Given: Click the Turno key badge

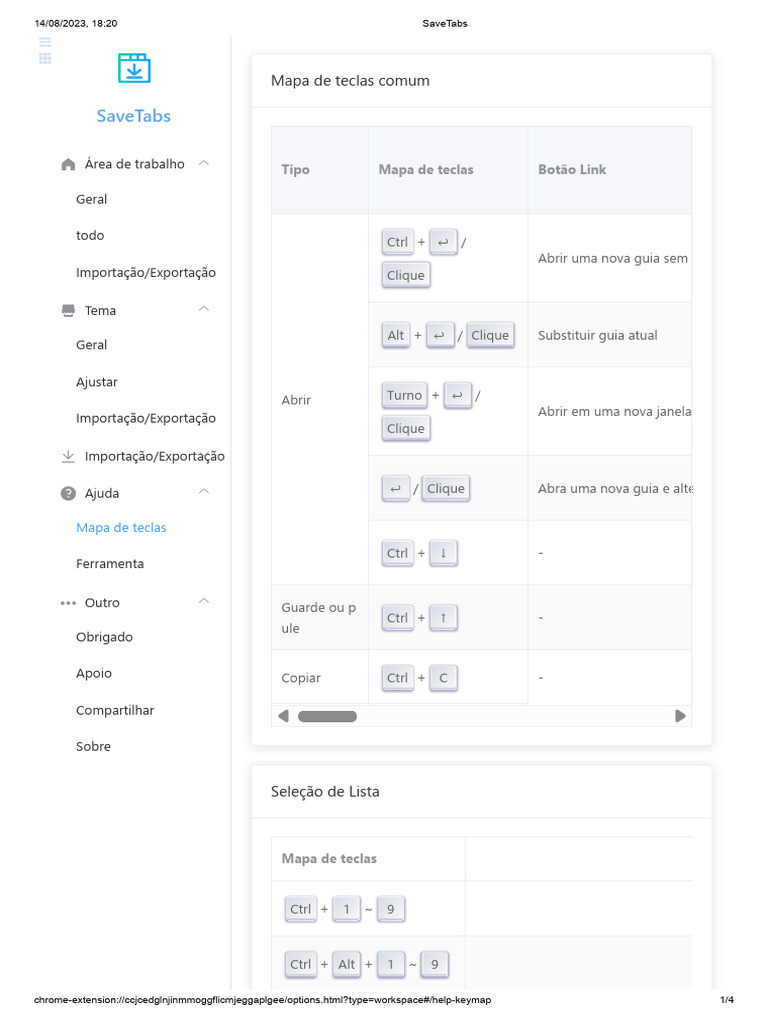Looking at the screenshot, I should pyautogui.click(x=404, y=395).
